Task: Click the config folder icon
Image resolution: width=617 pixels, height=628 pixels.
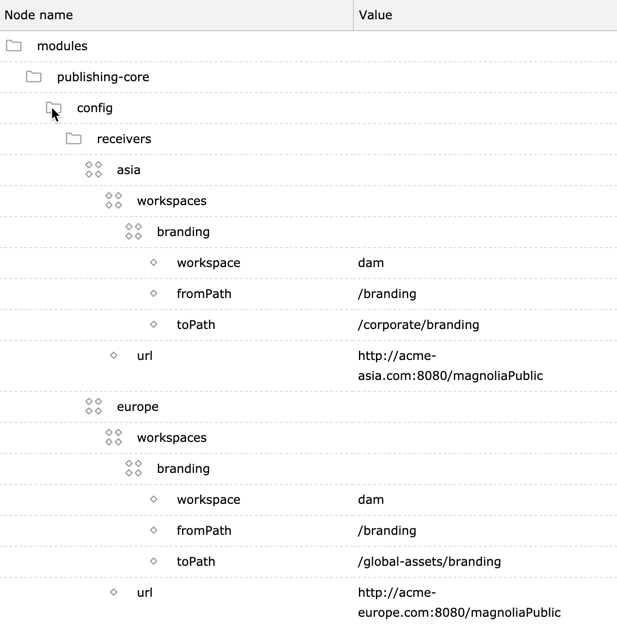Action: (x=54, y=108)
